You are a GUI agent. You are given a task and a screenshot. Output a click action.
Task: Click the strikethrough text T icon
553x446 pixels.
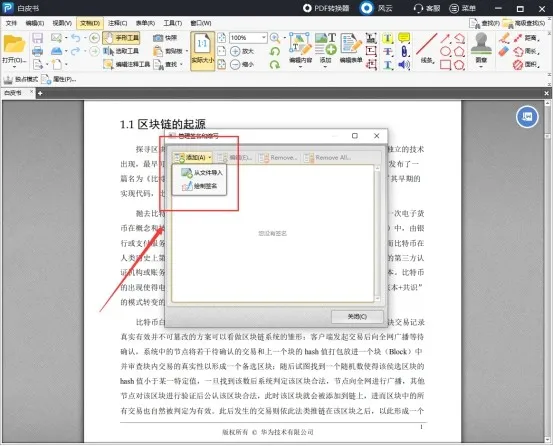click(x=388, y=51)
